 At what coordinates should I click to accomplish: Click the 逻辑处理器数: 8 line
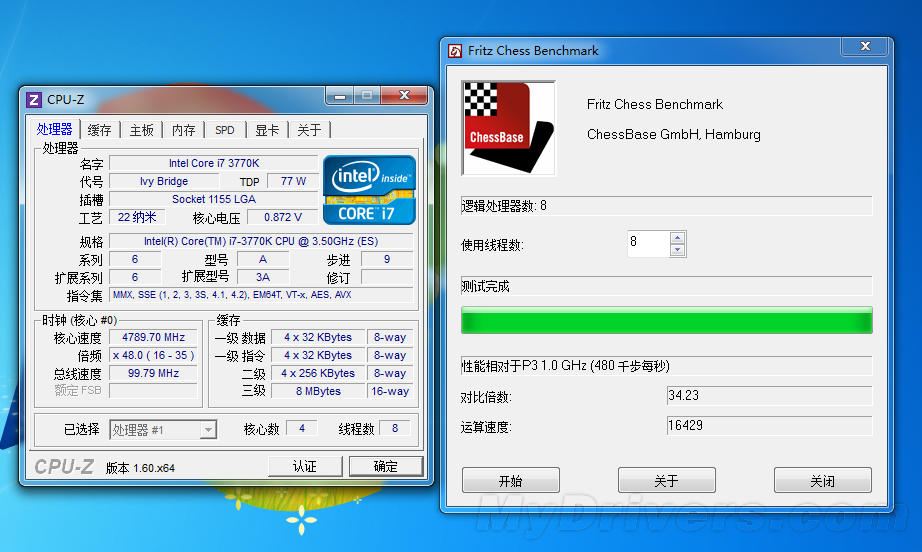[666, 206]
